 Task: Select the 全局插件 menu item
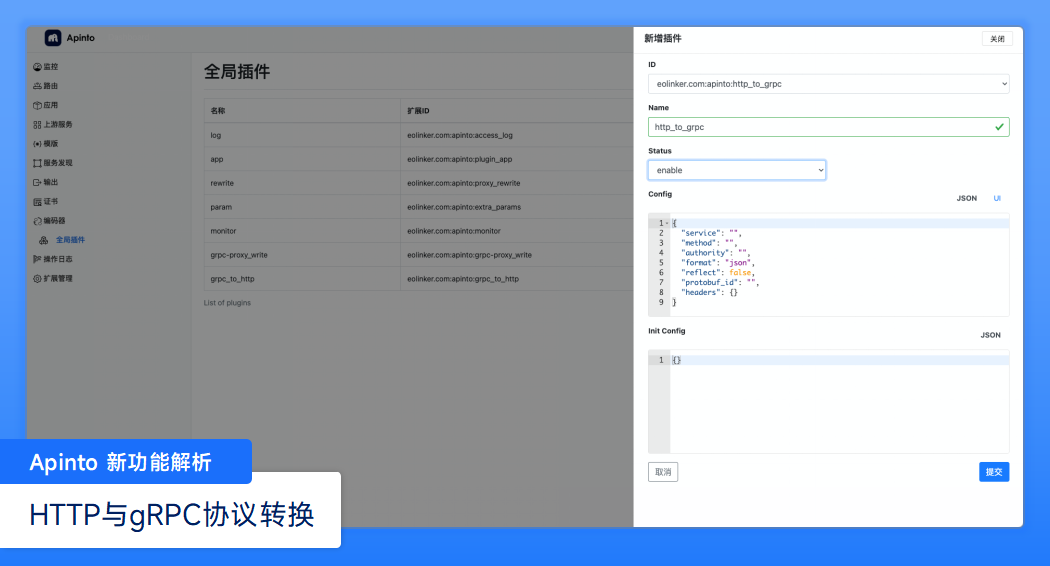point(70,240)
